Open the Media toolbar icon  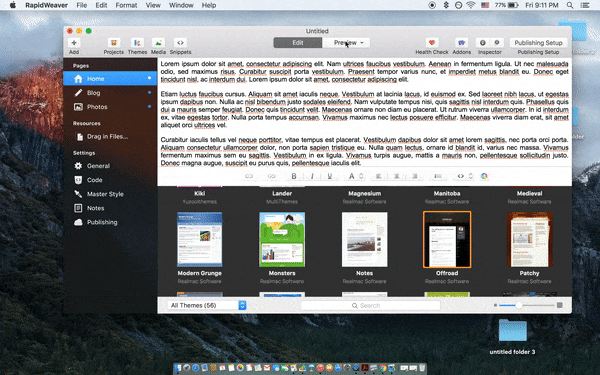pos(158,42)
